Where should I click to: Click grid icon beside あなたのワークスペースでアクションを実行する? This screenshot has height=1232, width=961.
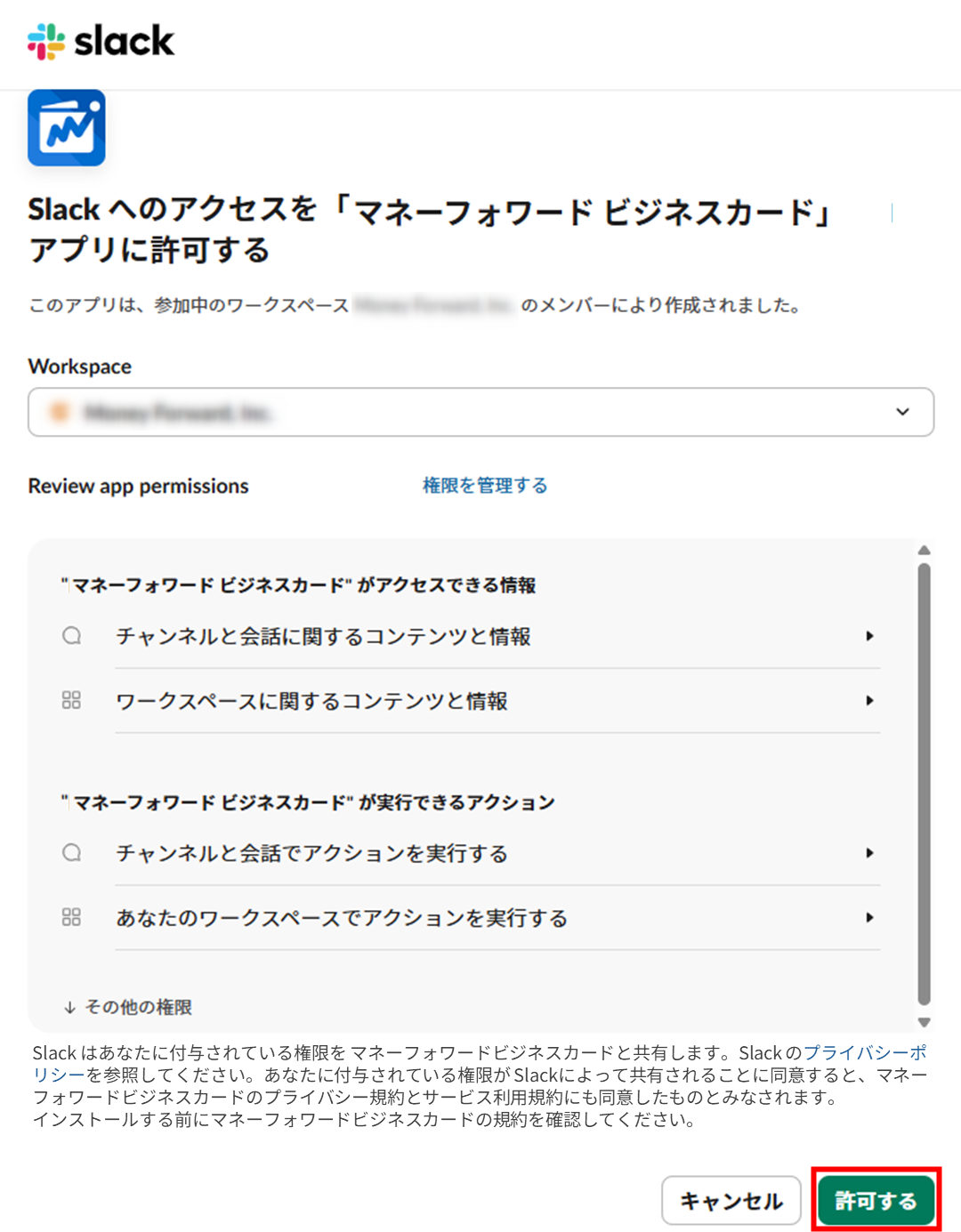pos(72,918)
